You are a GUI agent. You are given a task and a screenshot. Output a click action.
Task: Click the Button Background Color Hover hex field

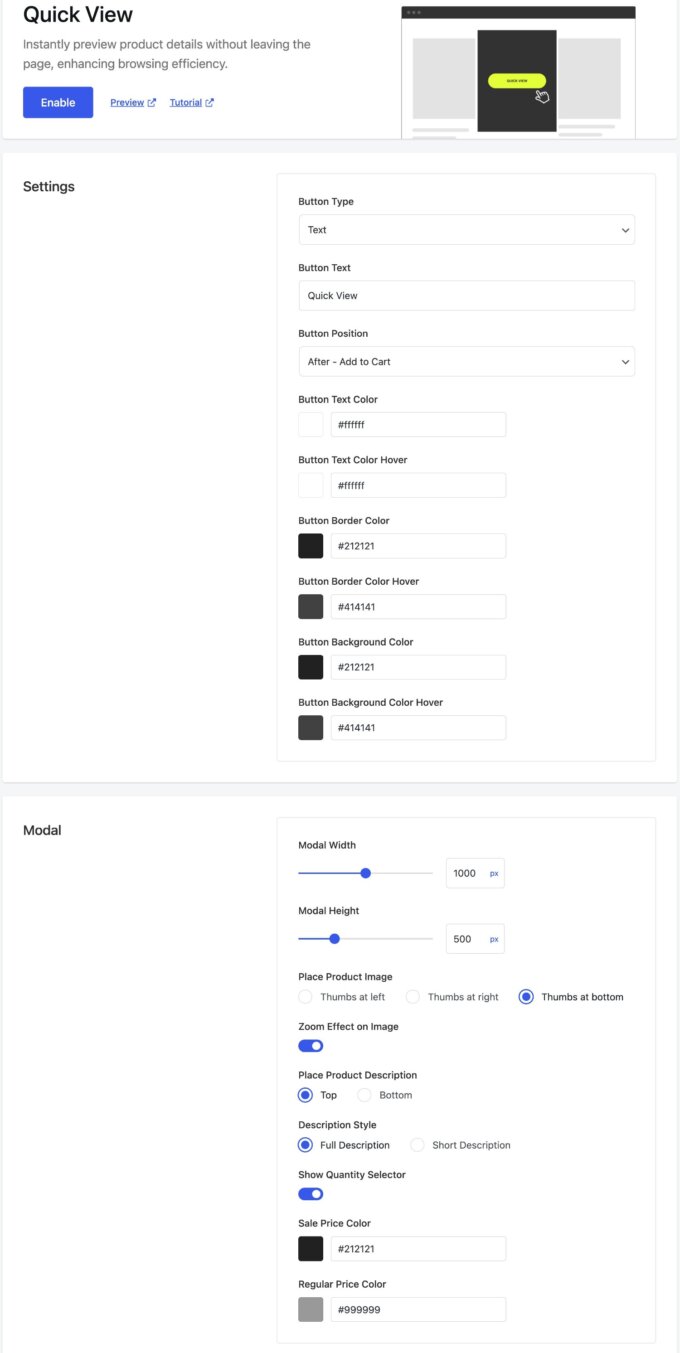point(418,727)
